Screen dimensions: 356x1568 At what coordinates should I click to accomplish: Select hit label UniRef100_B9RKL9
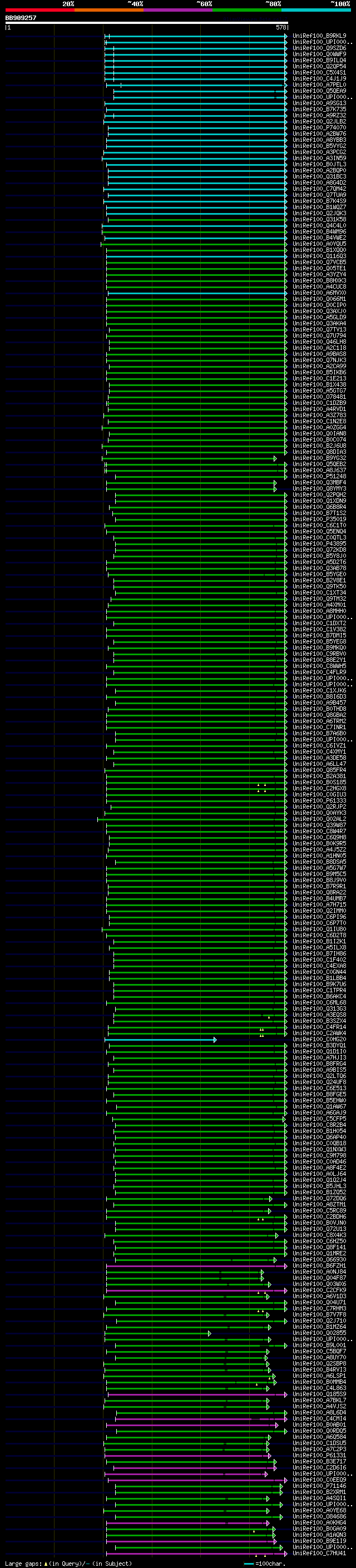pyautogui.click(x=319, y=36)
